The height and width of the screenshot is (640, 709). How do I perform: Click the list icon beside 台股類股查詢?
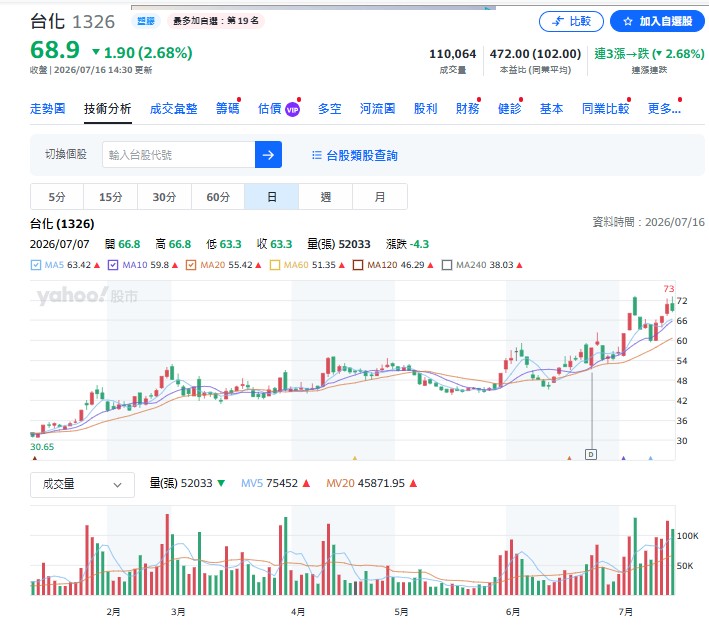point(317,155)
